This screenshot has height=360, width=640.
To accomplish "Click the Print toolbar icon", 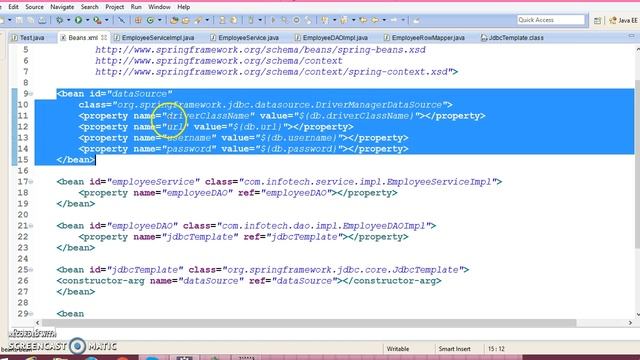I will (42, 20).
